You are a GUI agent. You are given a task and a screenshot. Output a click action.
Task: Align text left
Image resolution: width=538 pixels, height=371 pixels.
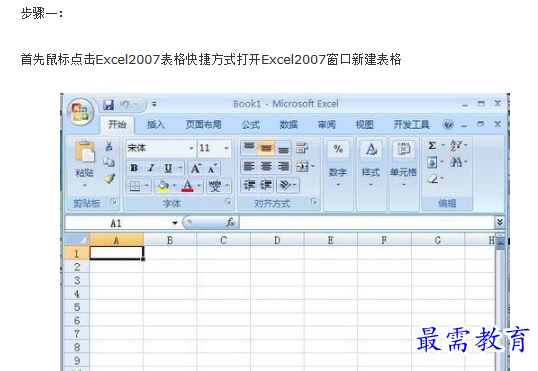click(x=249, y=167)
